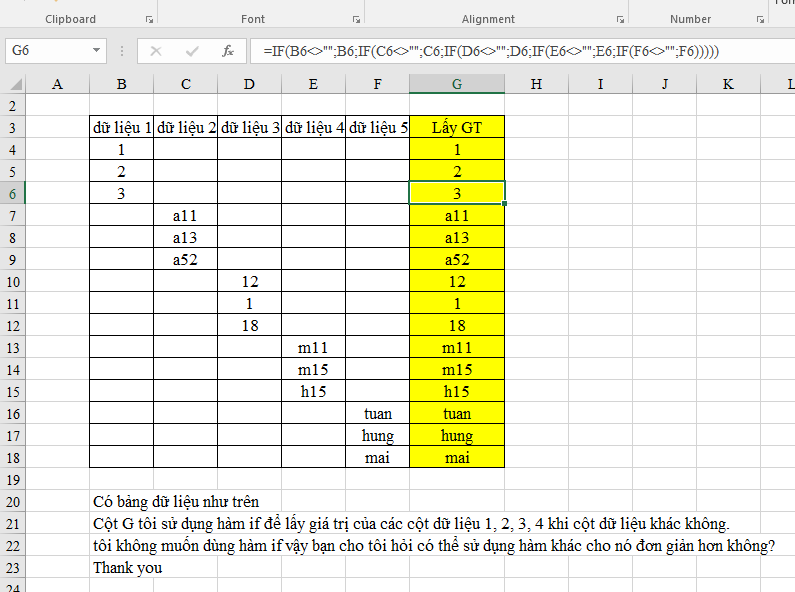Select column B header
Viewport: 795px width, 592px height.
pyautogui.click(x=121, y=84)
